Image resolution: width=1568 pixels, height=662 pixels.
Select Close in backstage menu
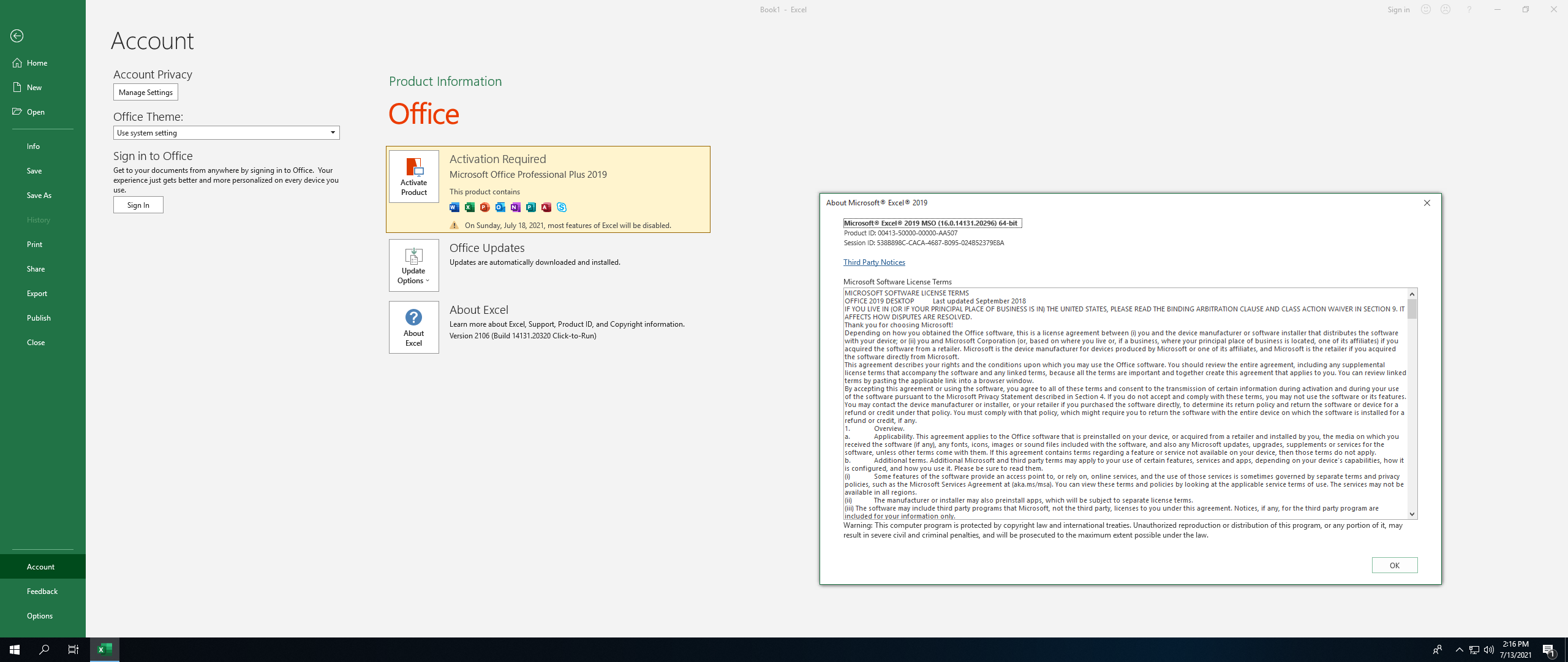click(43, 342)
